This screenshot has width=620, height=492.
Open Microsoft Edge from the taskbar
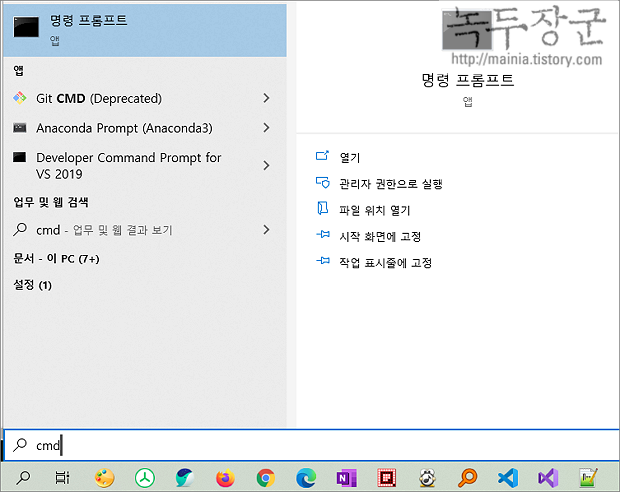pyautogui.click(x=306, y=478)
